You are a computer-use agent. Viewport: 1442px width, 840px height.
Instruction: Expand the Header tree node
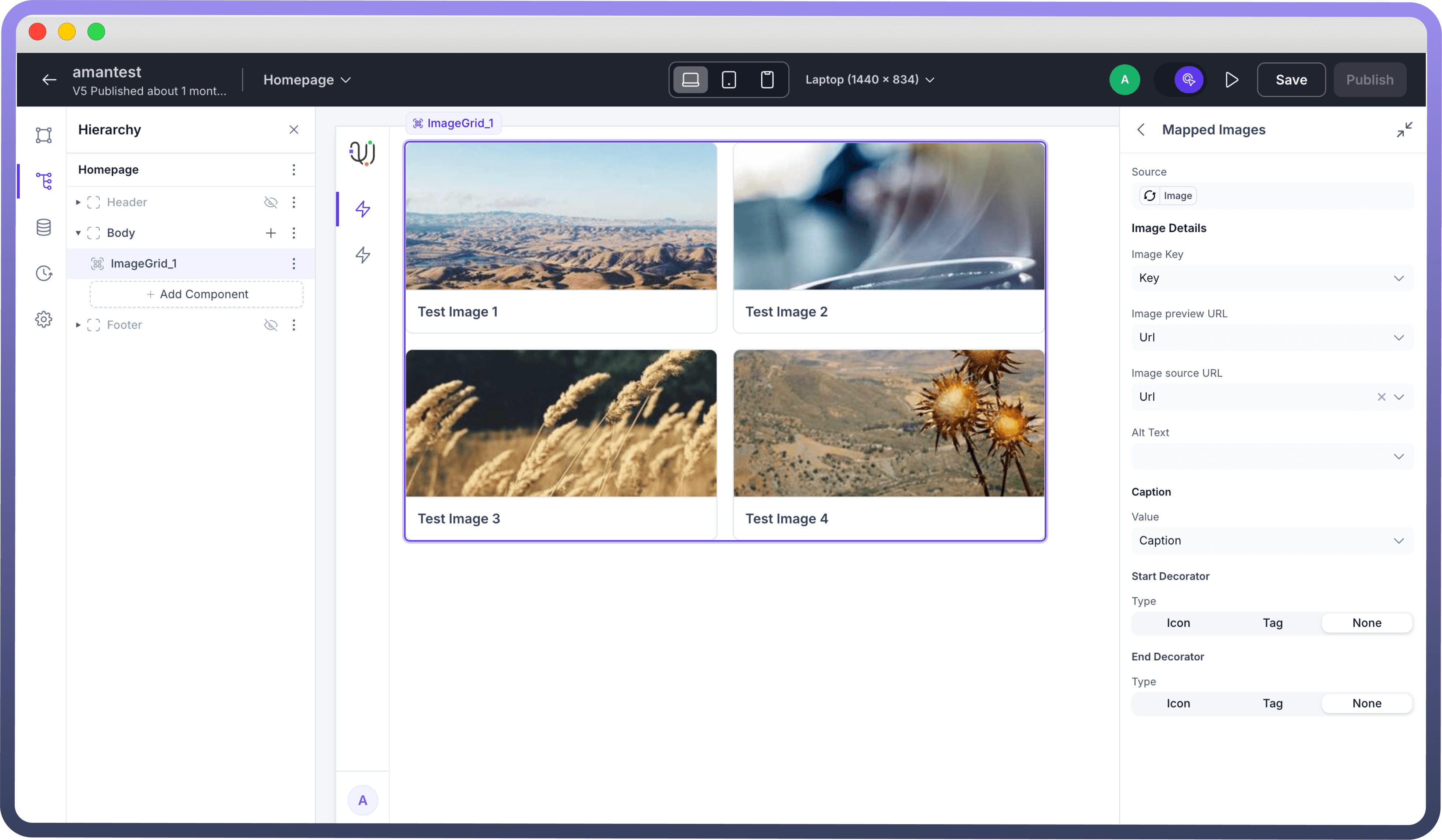78,202
